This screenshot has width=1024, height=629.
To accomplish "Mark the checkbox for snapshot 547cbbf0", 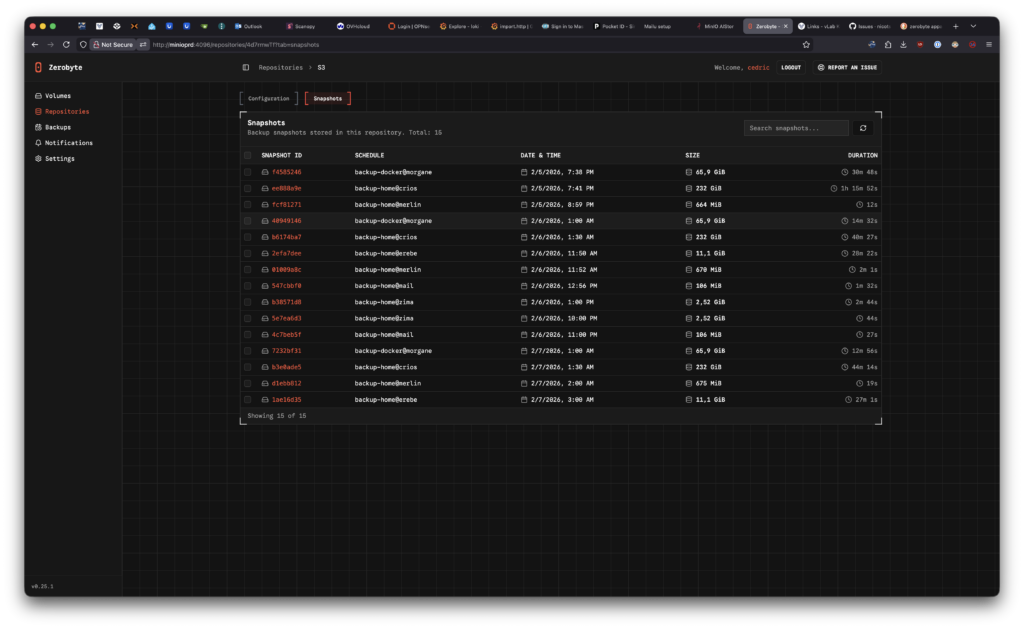I will (x=248, y=286).
